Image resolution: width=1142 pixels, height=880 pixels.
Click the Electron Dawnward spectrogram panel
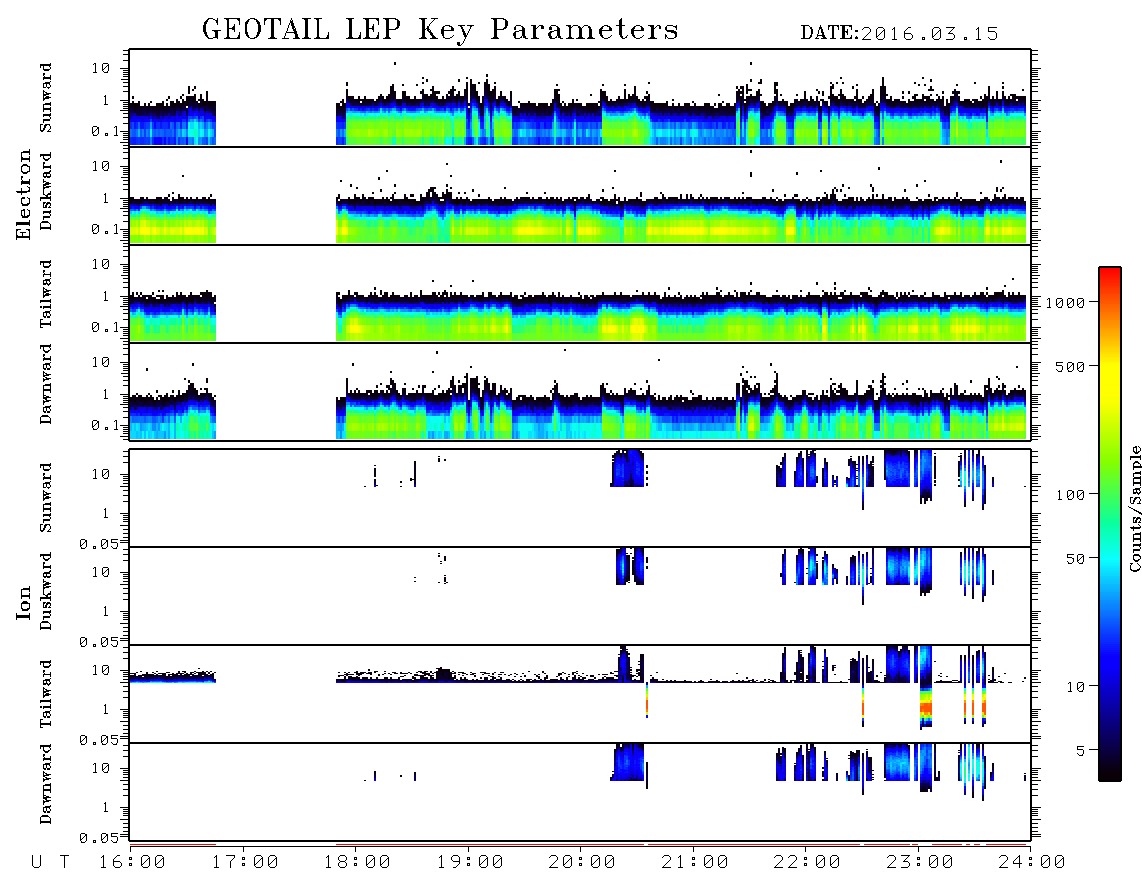pos(580,391)
